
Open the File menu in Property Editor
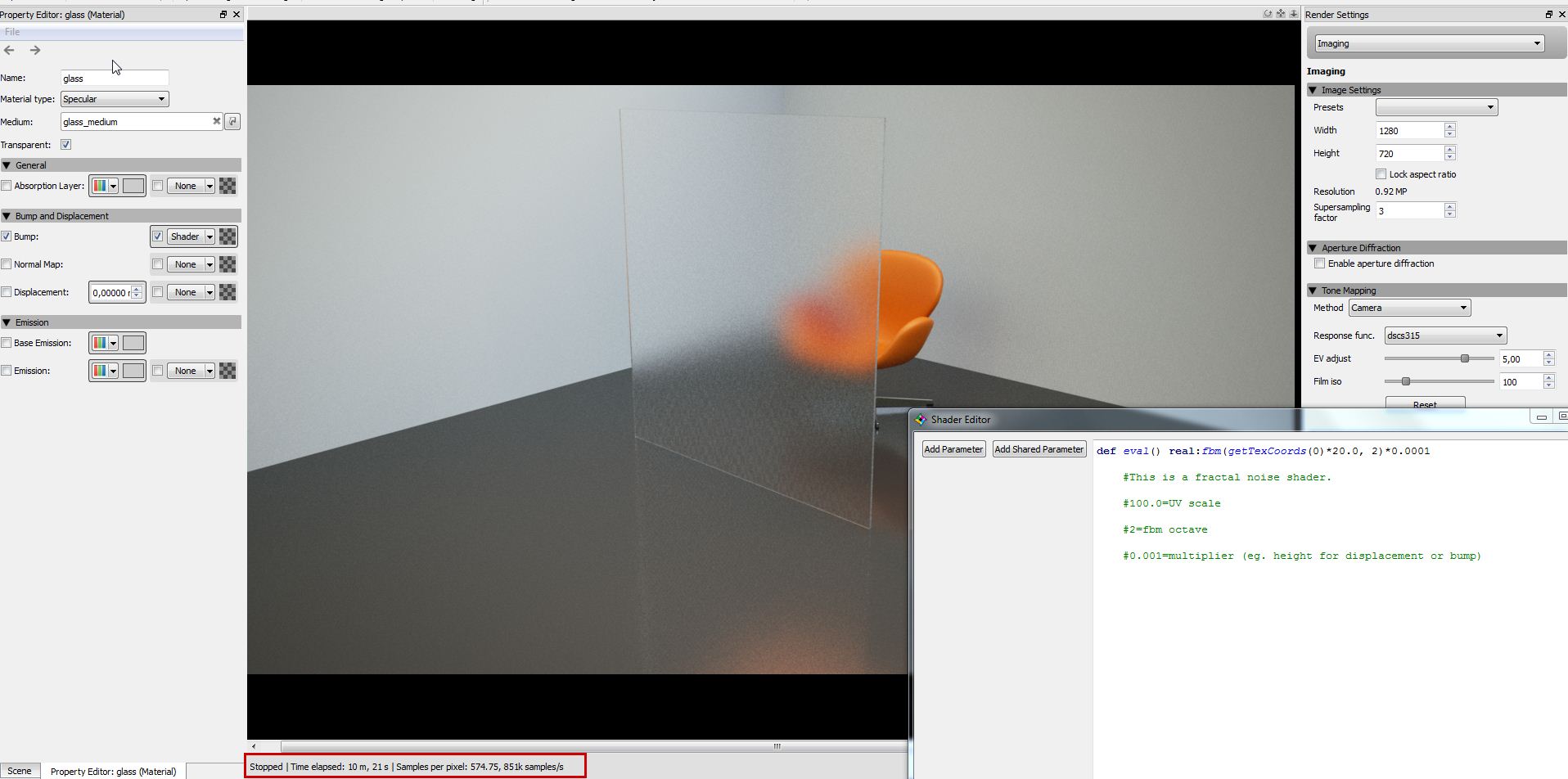click(x=12, y=32)
